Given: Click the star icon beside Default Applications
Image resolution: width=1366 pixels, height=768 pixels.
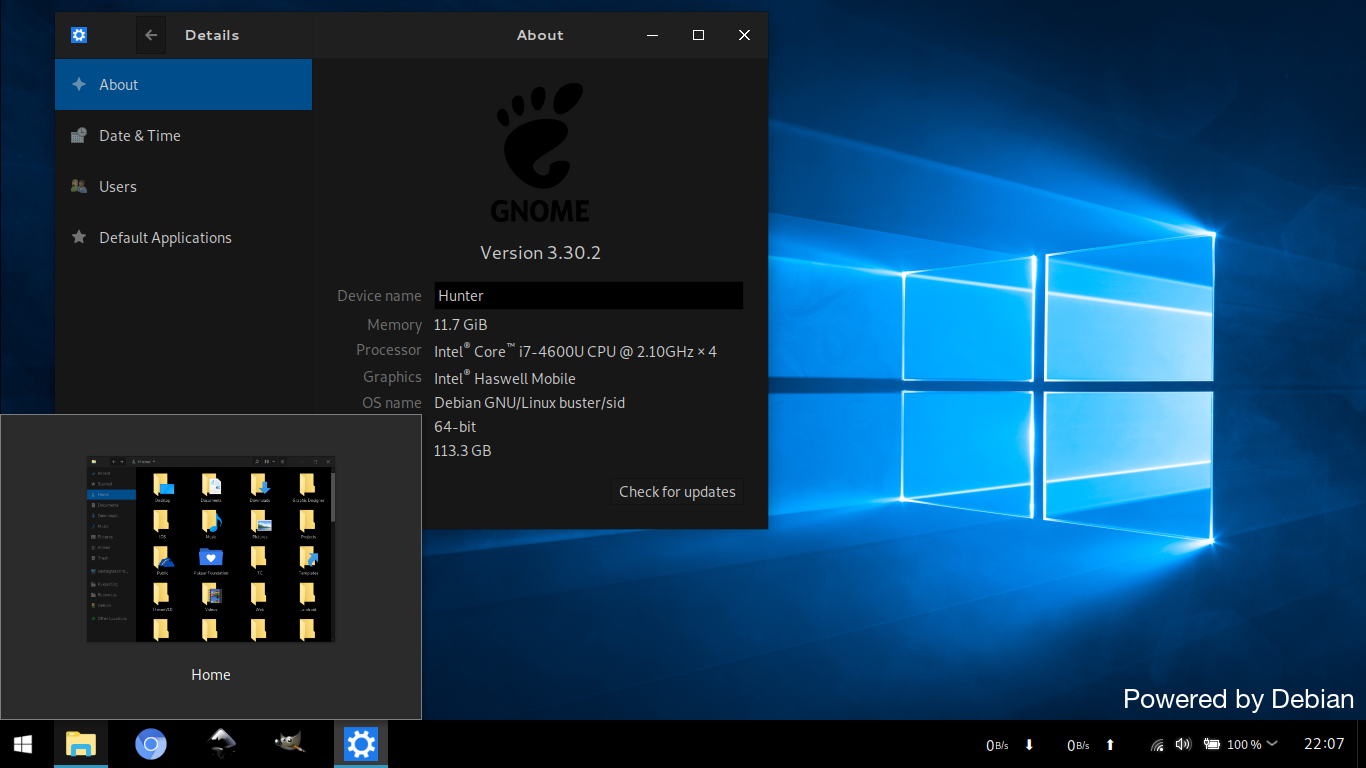Looking at the screenshot, I should 79,238.
